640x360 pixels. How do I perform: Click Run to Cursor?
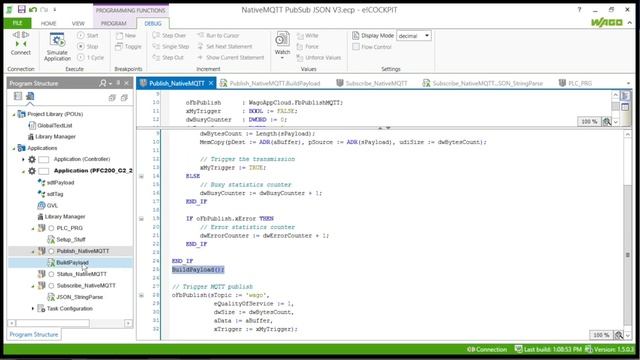pyautogui.click(x=218, y=36)
